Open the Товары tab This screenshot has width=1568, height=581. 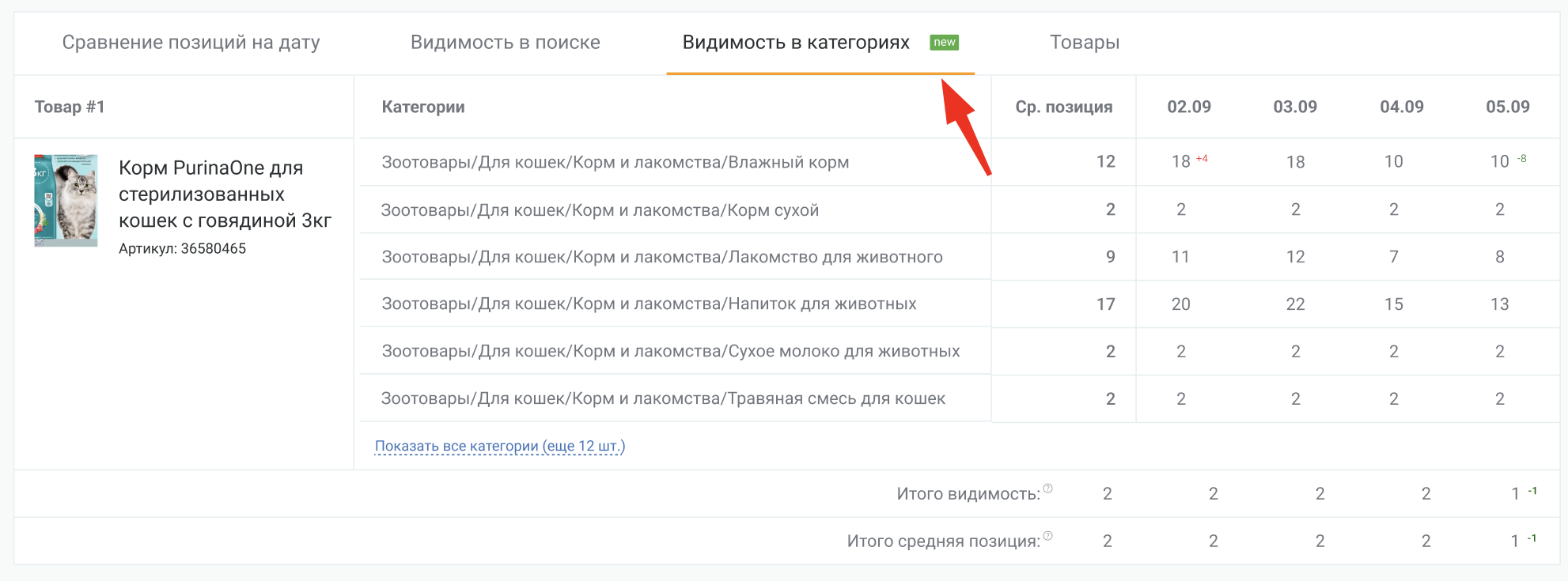tap(1085, 43)
